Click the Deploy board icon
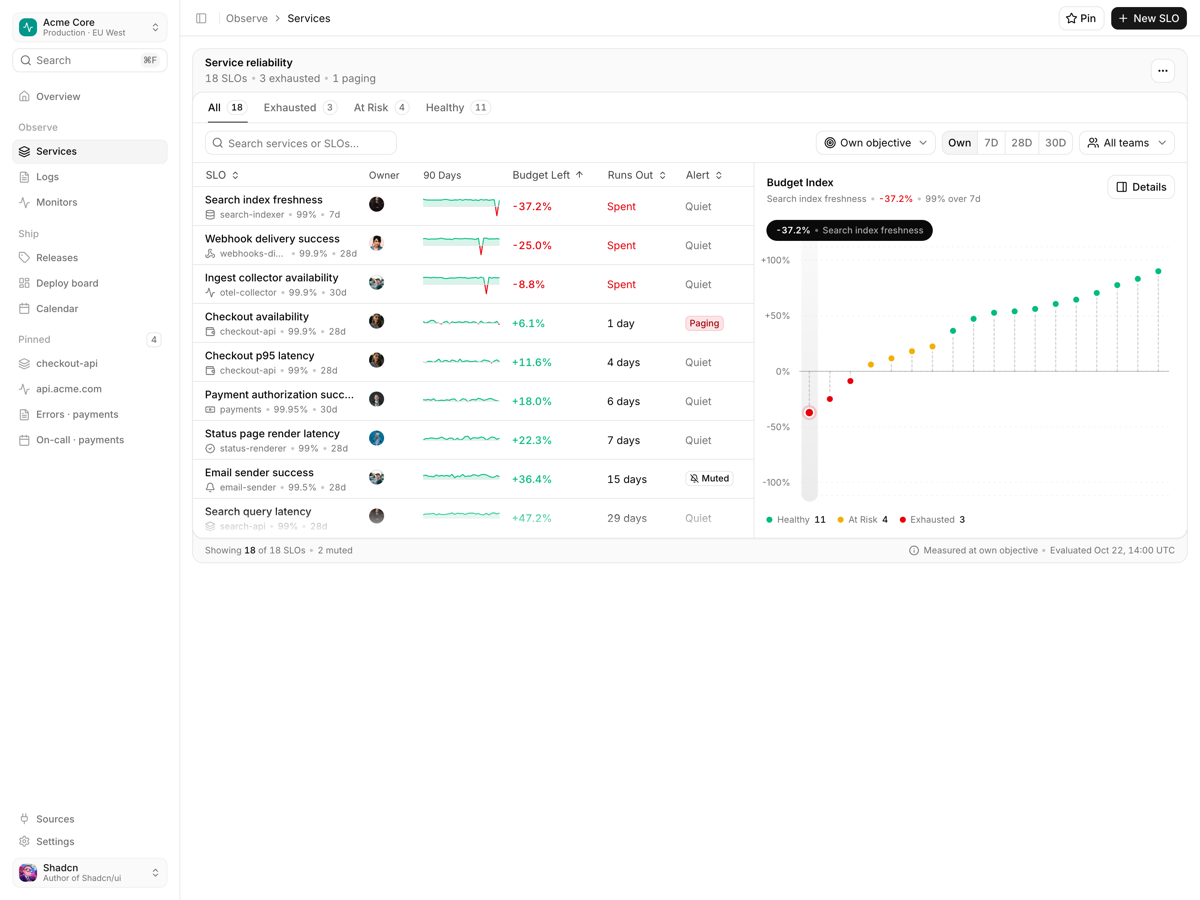This screenshot has height=900, width=1200. click(x=25, y=283)
